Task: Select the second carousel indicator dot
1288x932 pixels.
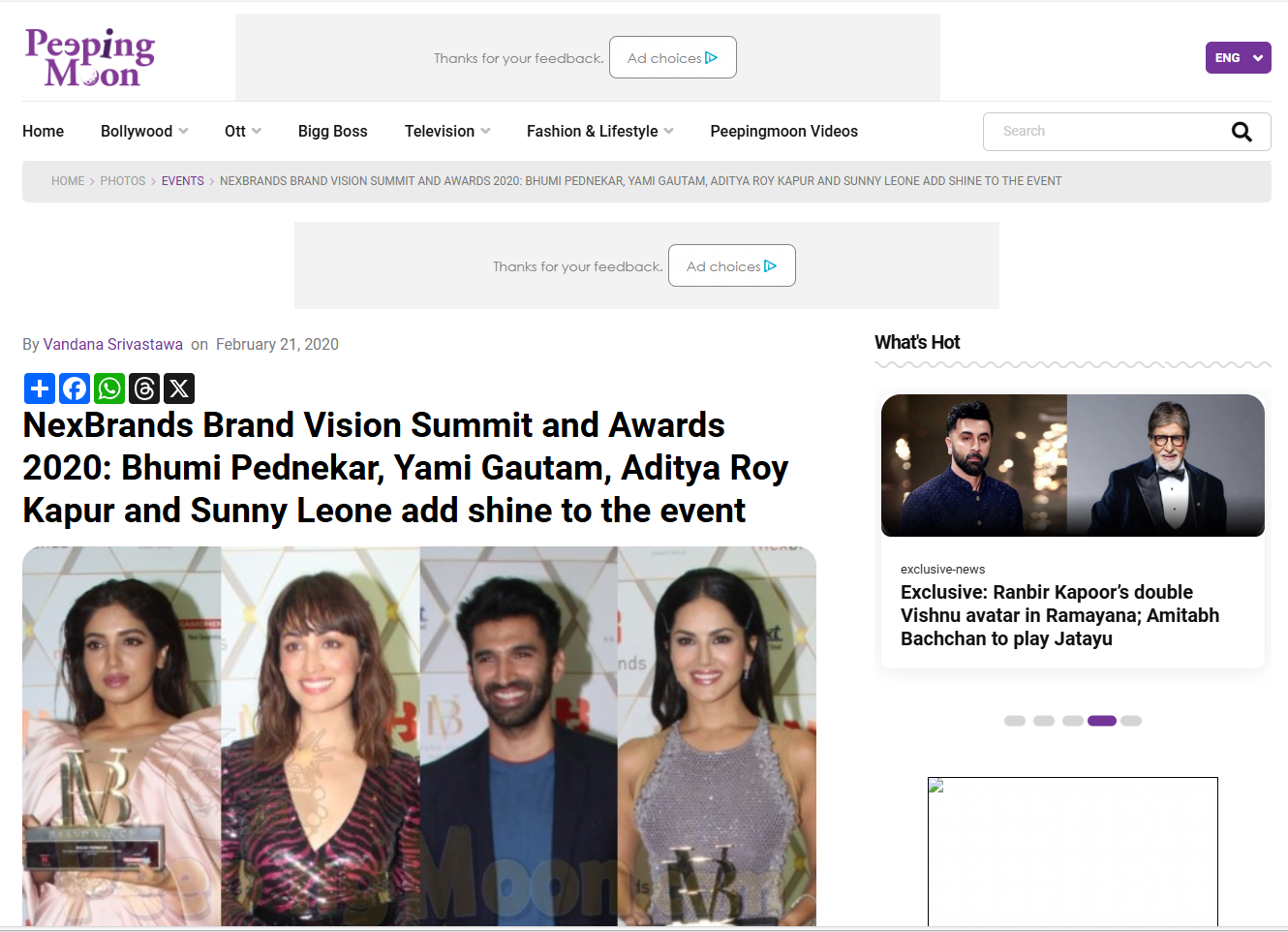Action: pyautogui.click(x=1043, y=721)
